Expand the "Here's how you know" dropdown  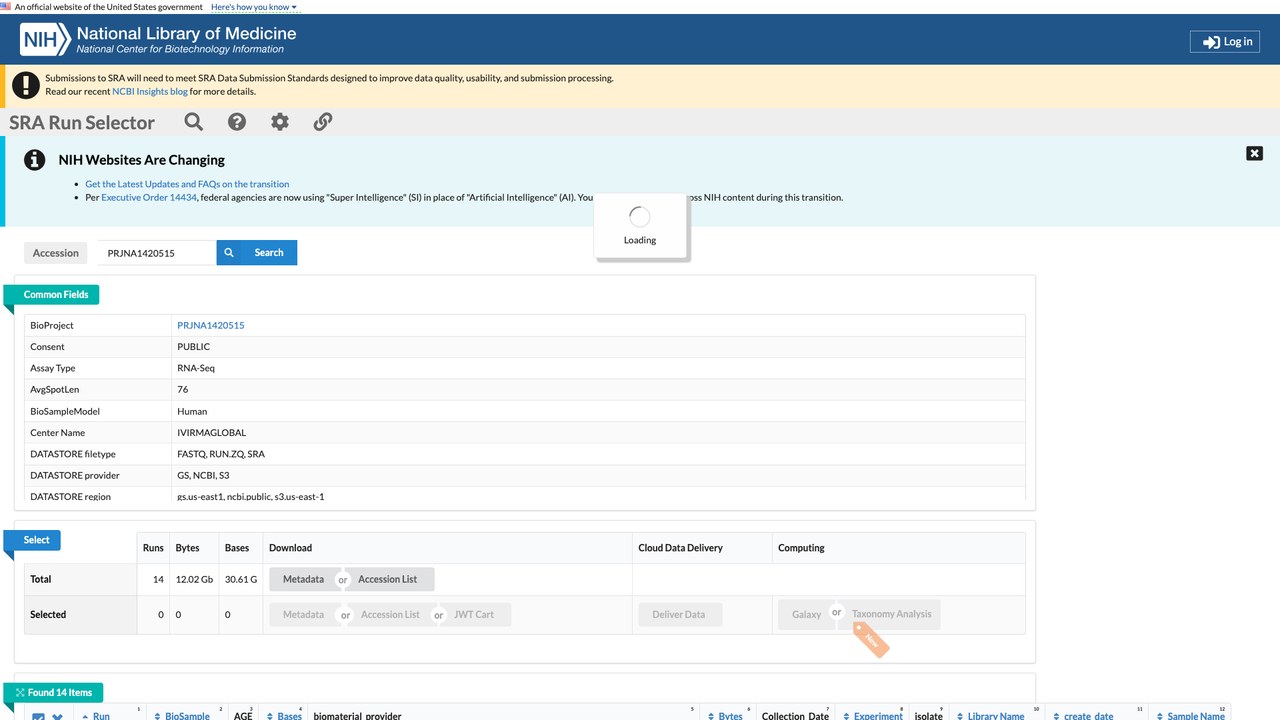254,7
